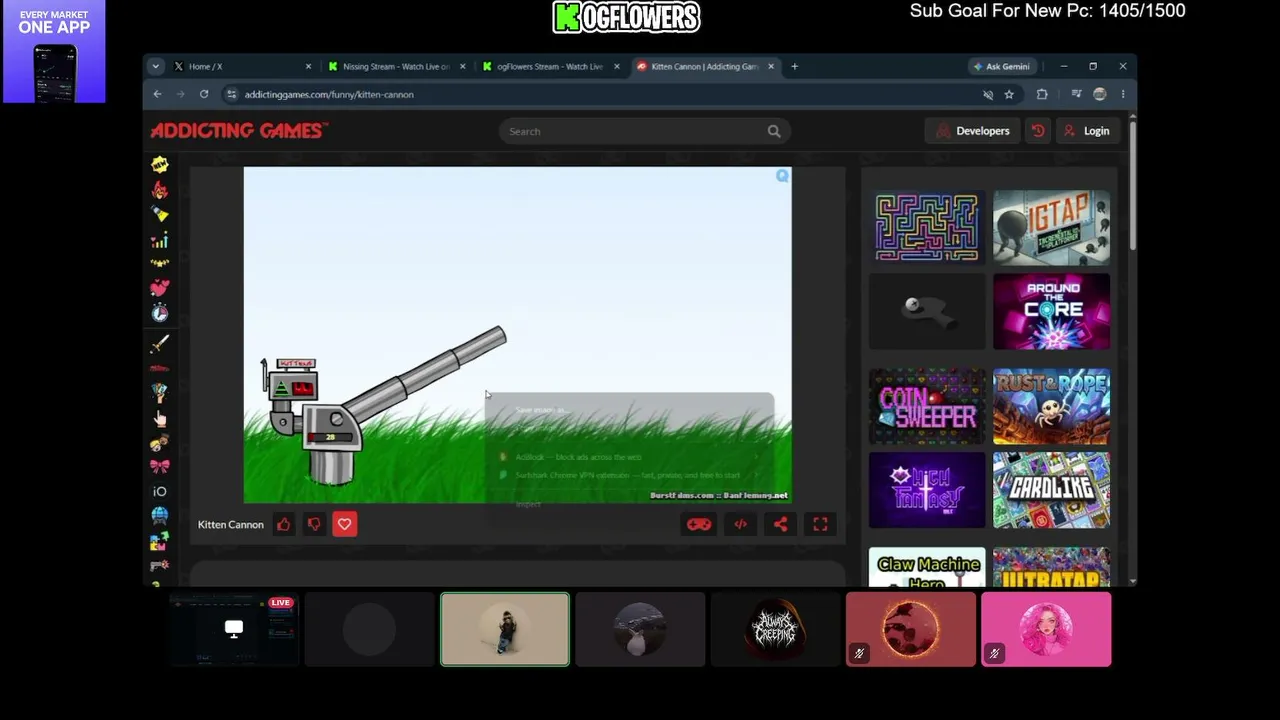Image resolution: width=1280 pixels, height=720 pixels.
Task: Open the Chrome profile avatar
Action: coord(1100,94)
